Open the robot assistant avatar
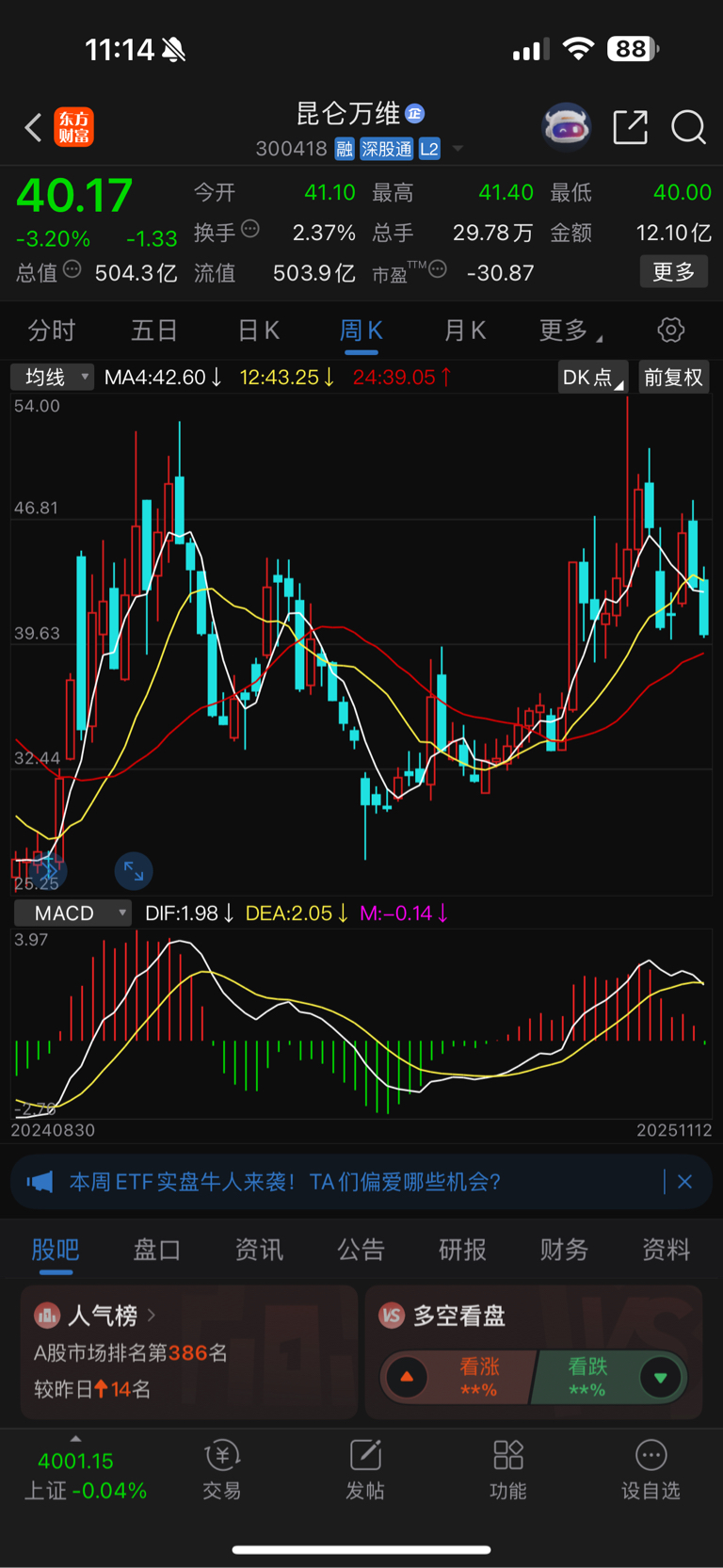Screen dimensions: 723x1568 point(566,126)
